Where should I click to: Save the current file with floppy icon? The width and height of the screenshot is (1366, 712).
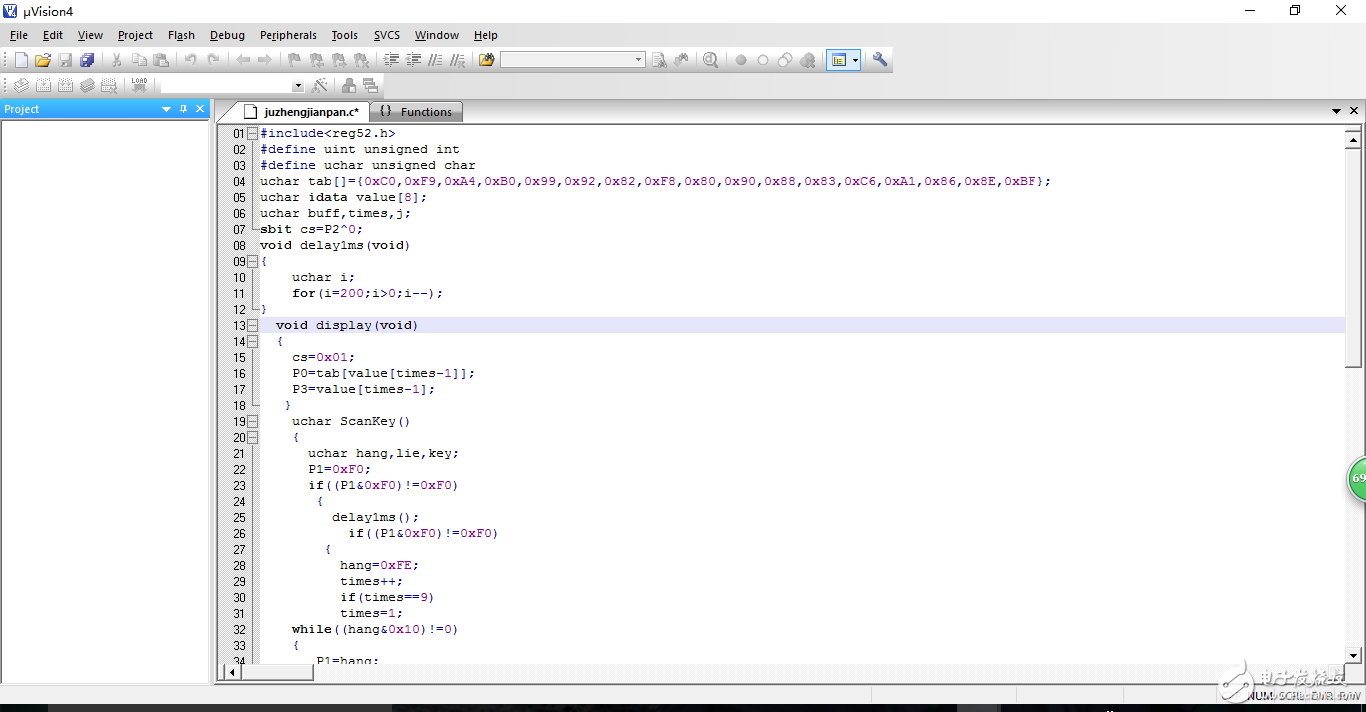pyautogui.click(x=65, y=60)
